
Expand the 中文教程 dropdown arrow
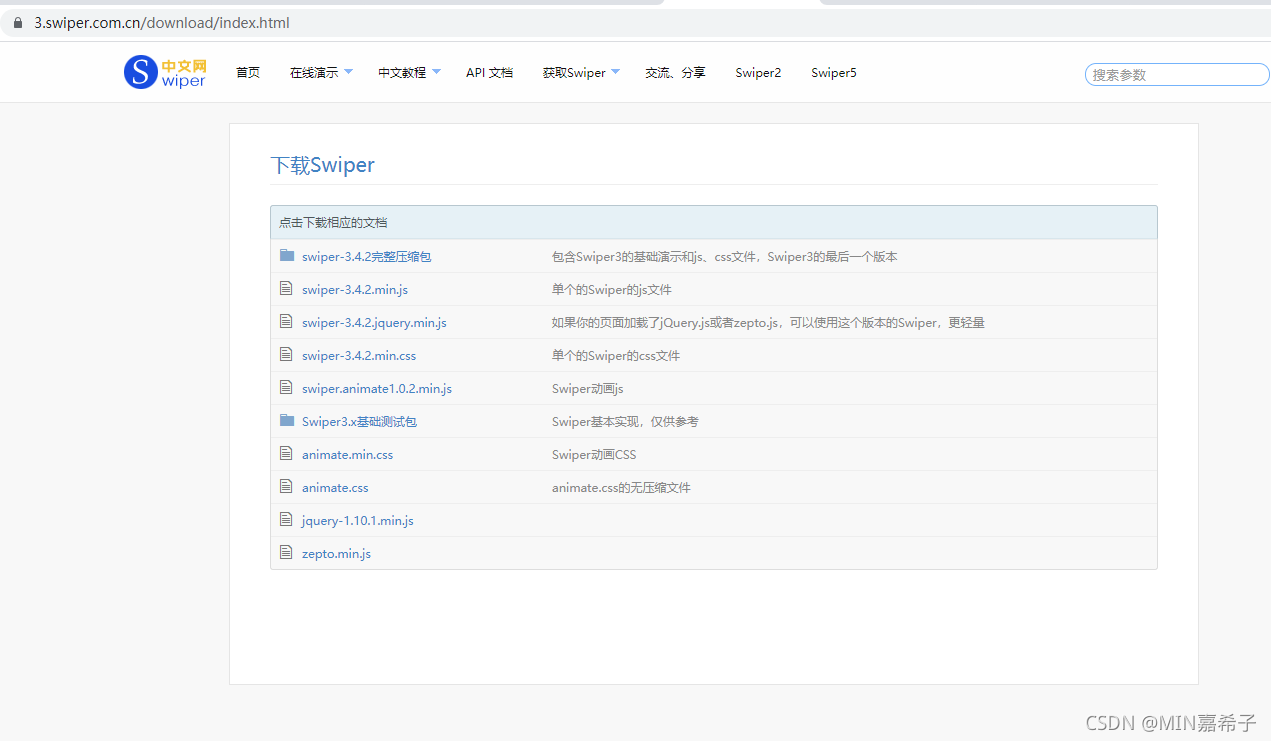click(x=436, y=72)
